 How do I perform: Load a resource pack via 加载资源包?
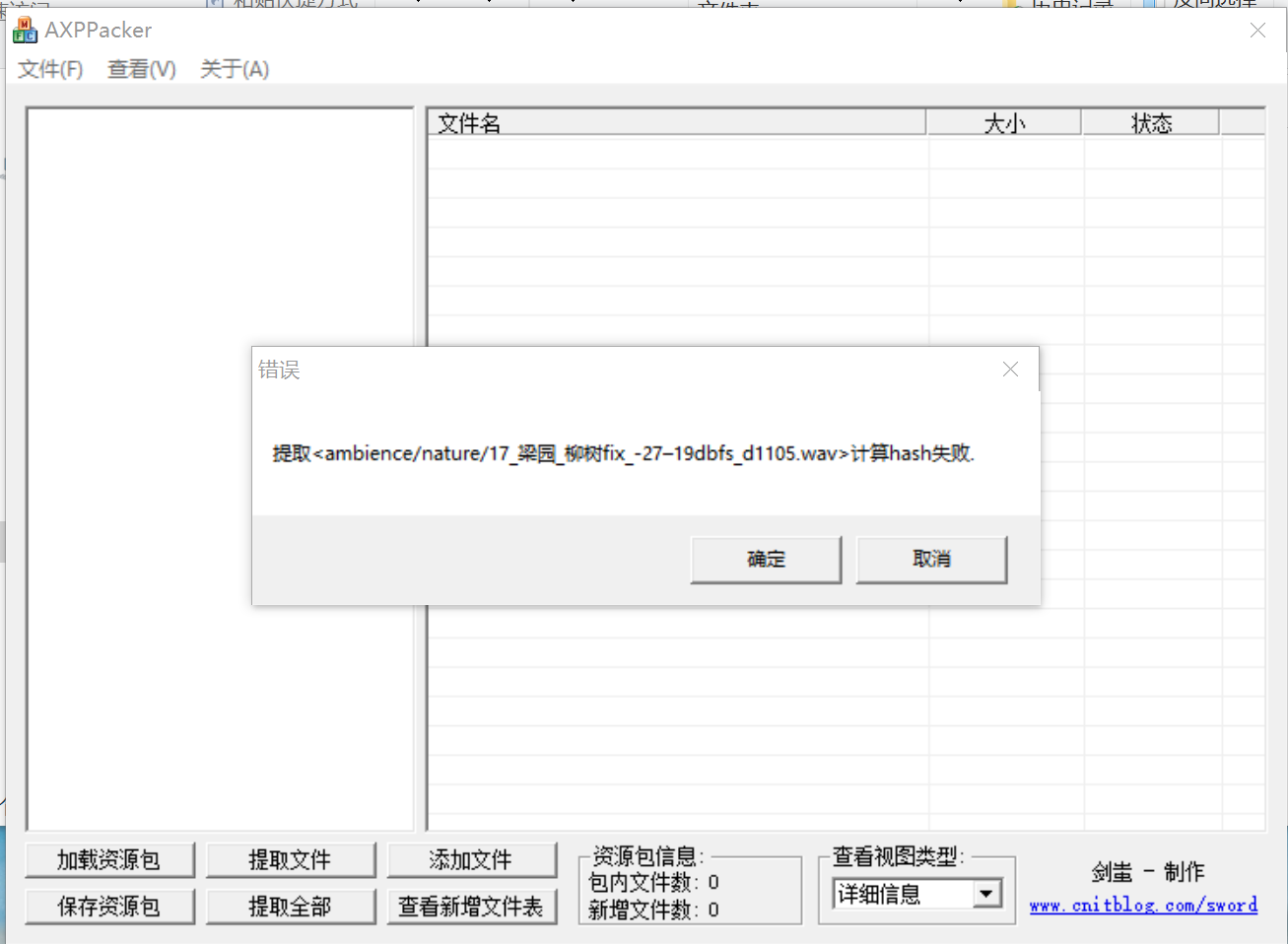(x=110, y=860)
